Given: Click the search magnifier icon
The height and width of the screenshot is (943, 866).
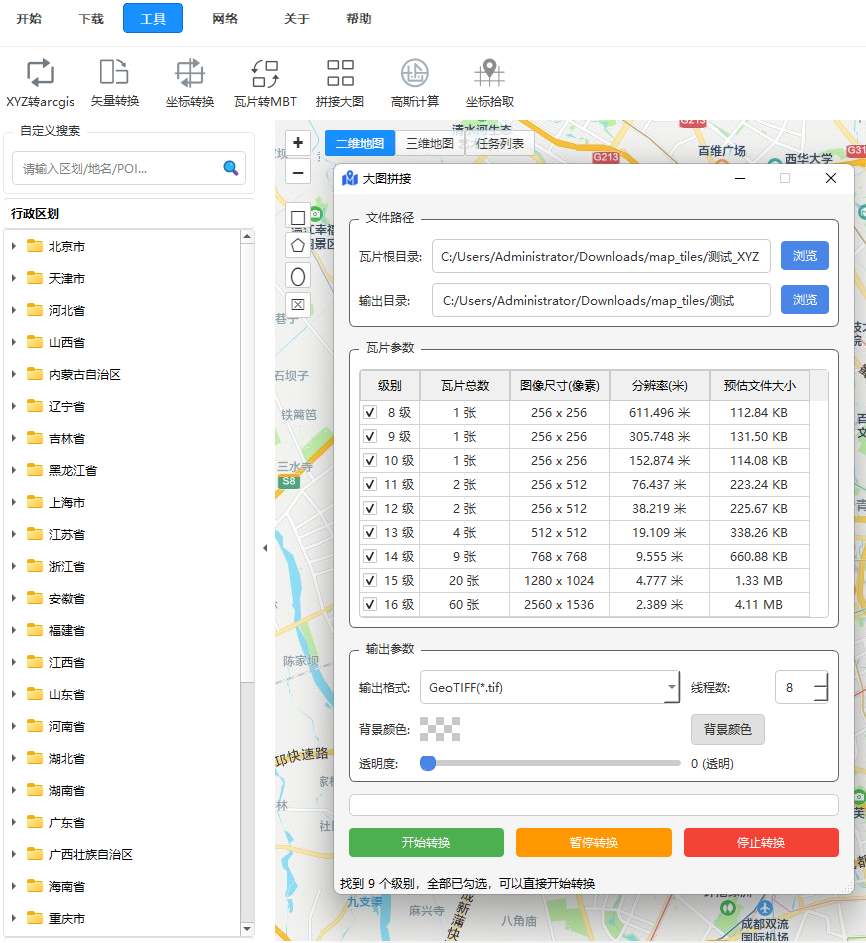Looking at the screenshot, I should click(230, 168).
